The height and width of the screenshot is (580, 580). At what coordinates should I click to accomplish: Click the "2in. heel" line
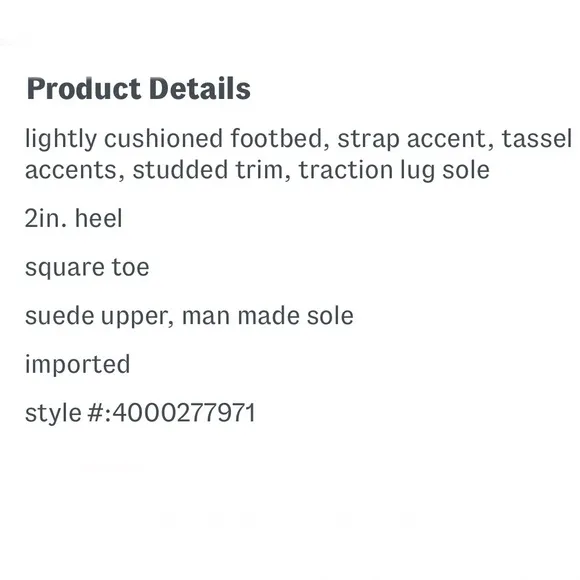point(74,218)
